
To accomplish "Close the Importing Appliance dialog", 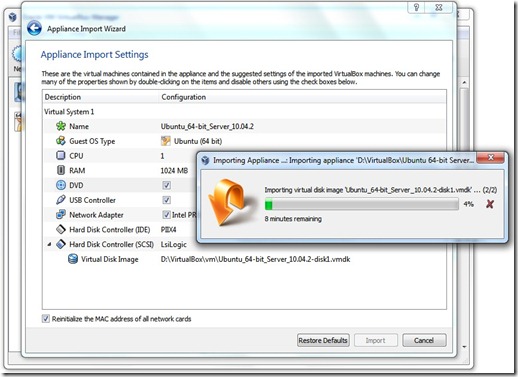I will click(491, 157).
